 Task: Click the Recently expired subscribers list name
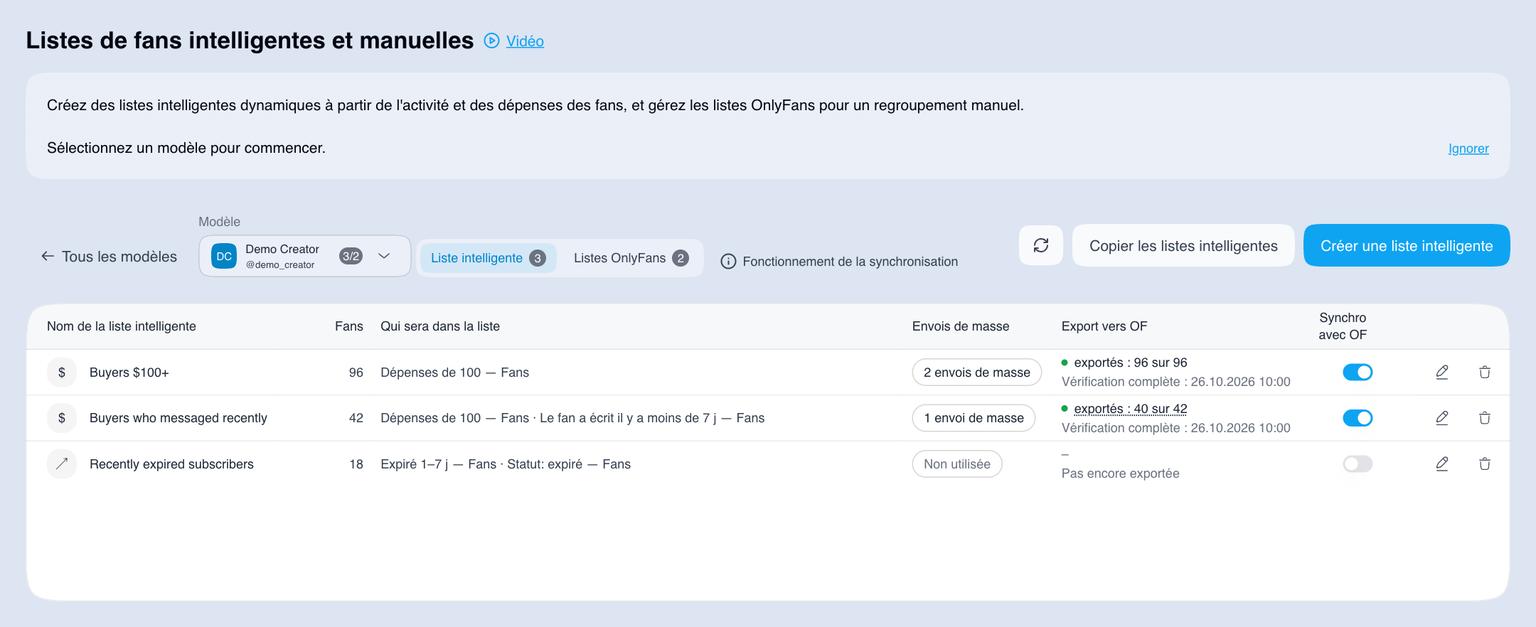[171, 464]
